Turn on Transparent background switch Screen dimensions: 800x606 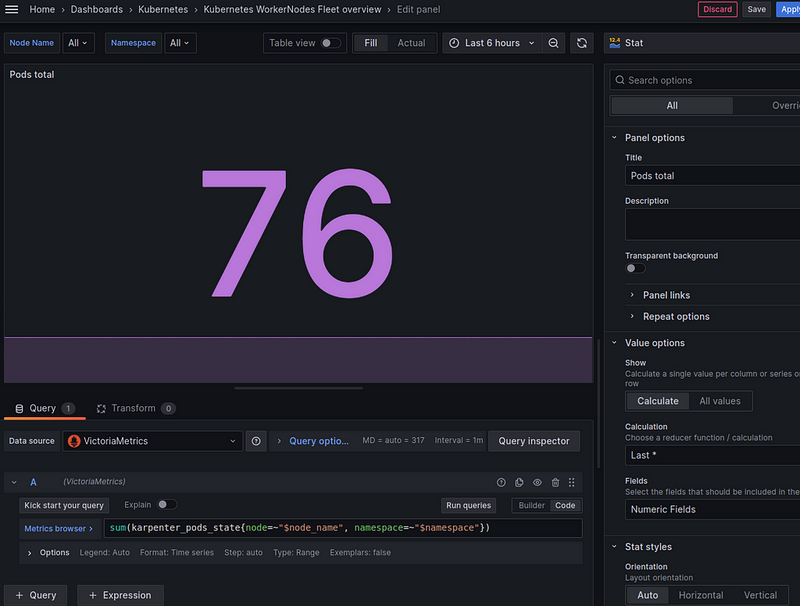point(635,268)
